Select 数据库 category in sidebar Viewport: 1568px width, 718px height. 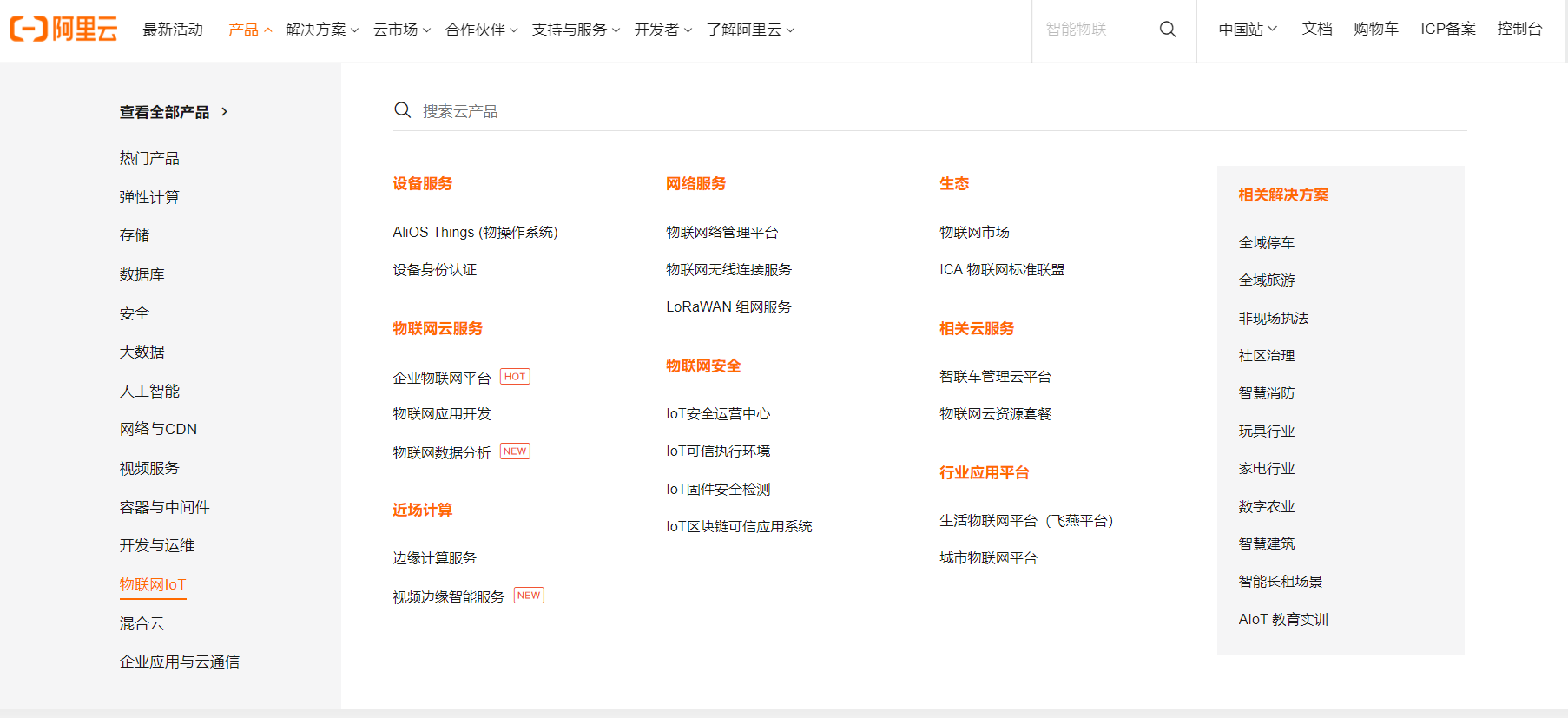pyautogui.click(x=142, y=274)
